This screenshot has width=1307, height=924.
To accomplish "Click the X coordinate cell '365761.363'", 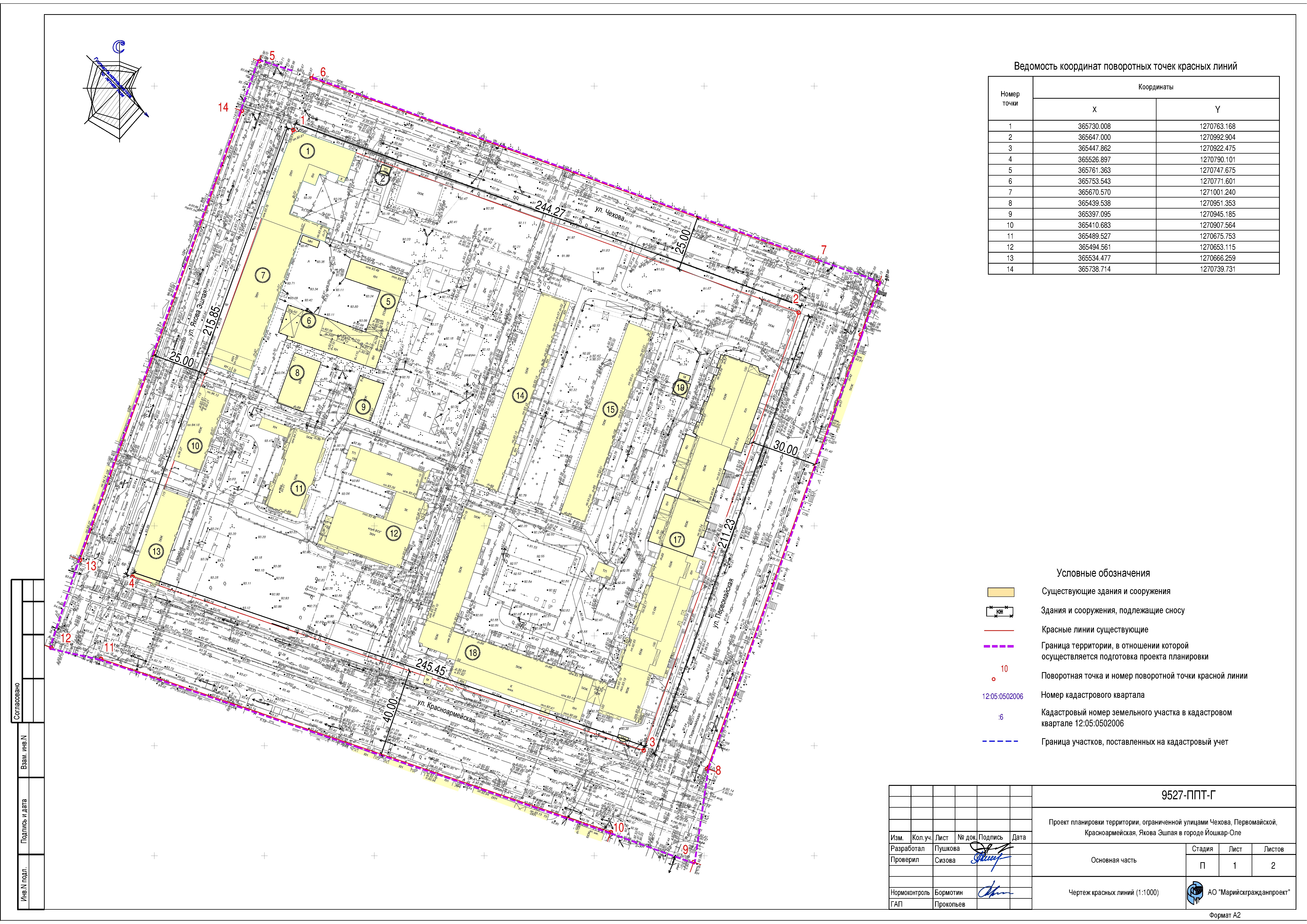I will point(1094,170).
